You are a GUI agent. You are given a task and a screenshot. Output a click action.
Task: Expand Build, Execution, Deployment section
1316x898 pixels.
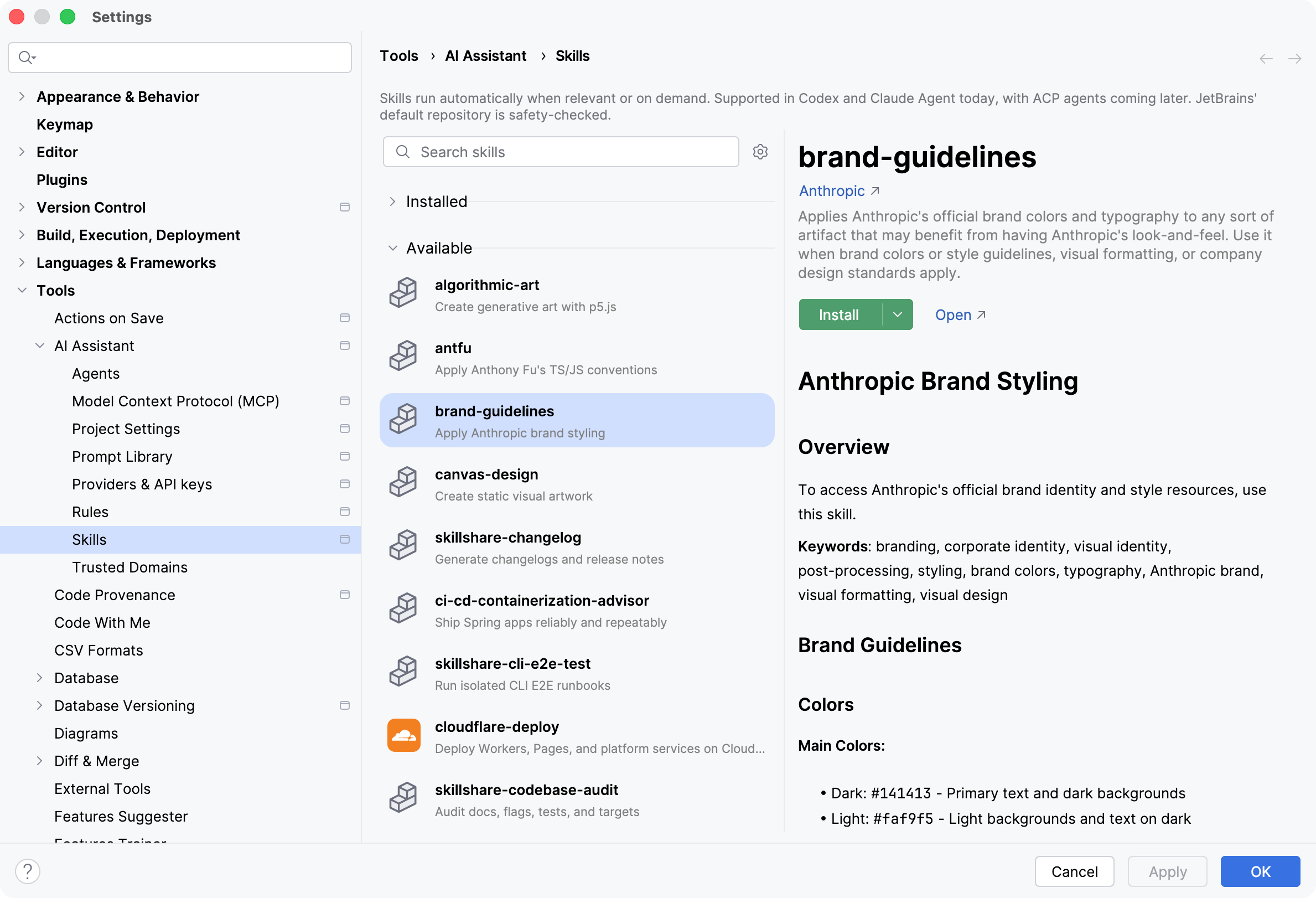point(22,235)
